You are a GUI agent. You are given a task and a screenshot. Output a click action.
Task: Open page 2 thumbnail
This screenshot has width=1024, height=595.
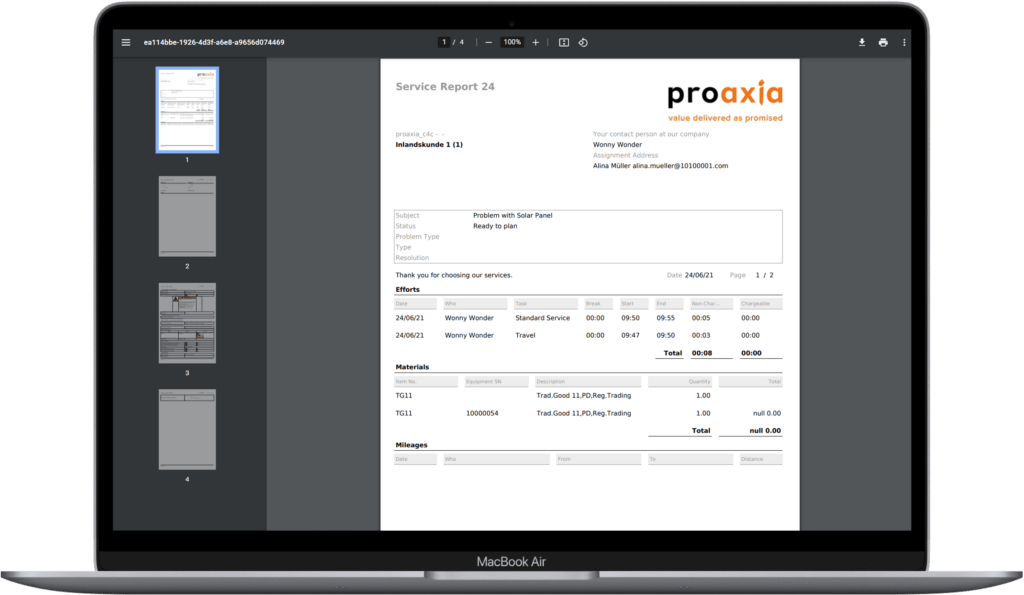pyautogui.click(x=187, y=216)
